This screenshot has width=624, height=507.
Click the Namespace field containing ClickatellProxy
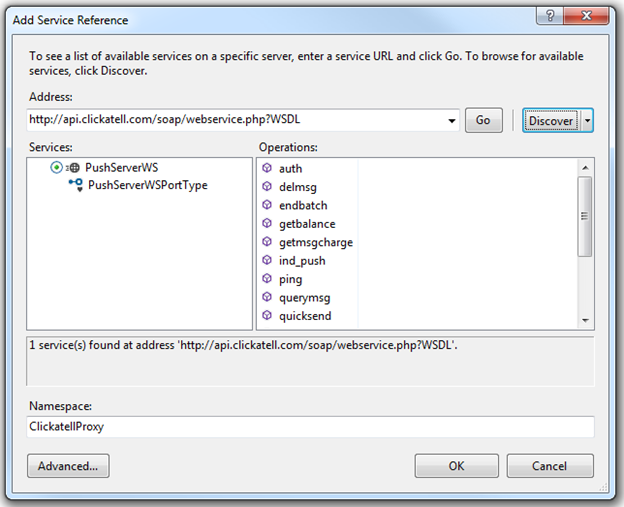[310, 426]
